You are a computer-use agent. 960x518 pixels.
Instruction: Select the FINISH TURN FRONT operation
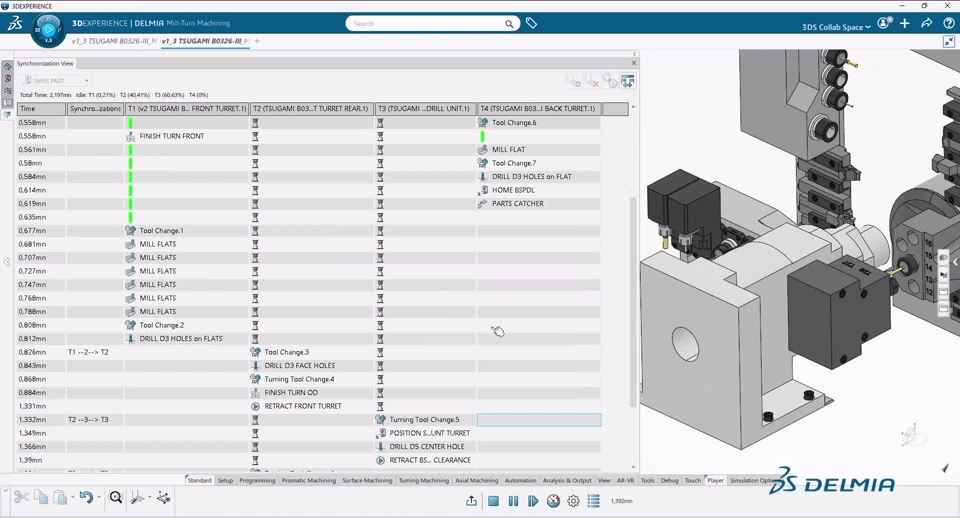[x=171, y=136]
